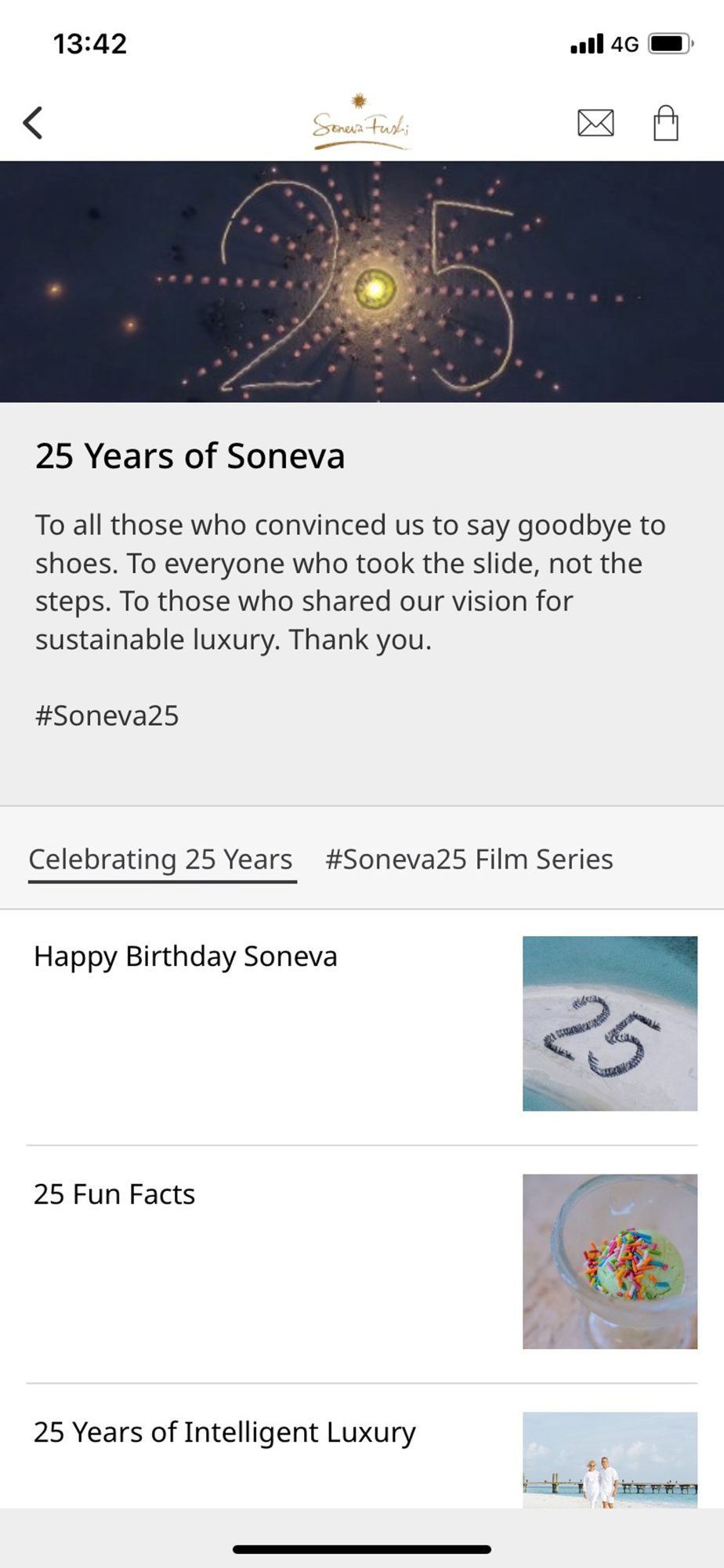Select the Celebrating 25 Years tab
The image size is (724, 1568).
pos(161,859)
